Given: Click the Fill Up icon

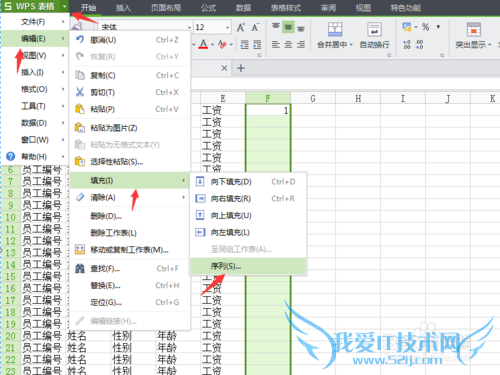Looking at the screenshot, I should [x=200, y=215].
